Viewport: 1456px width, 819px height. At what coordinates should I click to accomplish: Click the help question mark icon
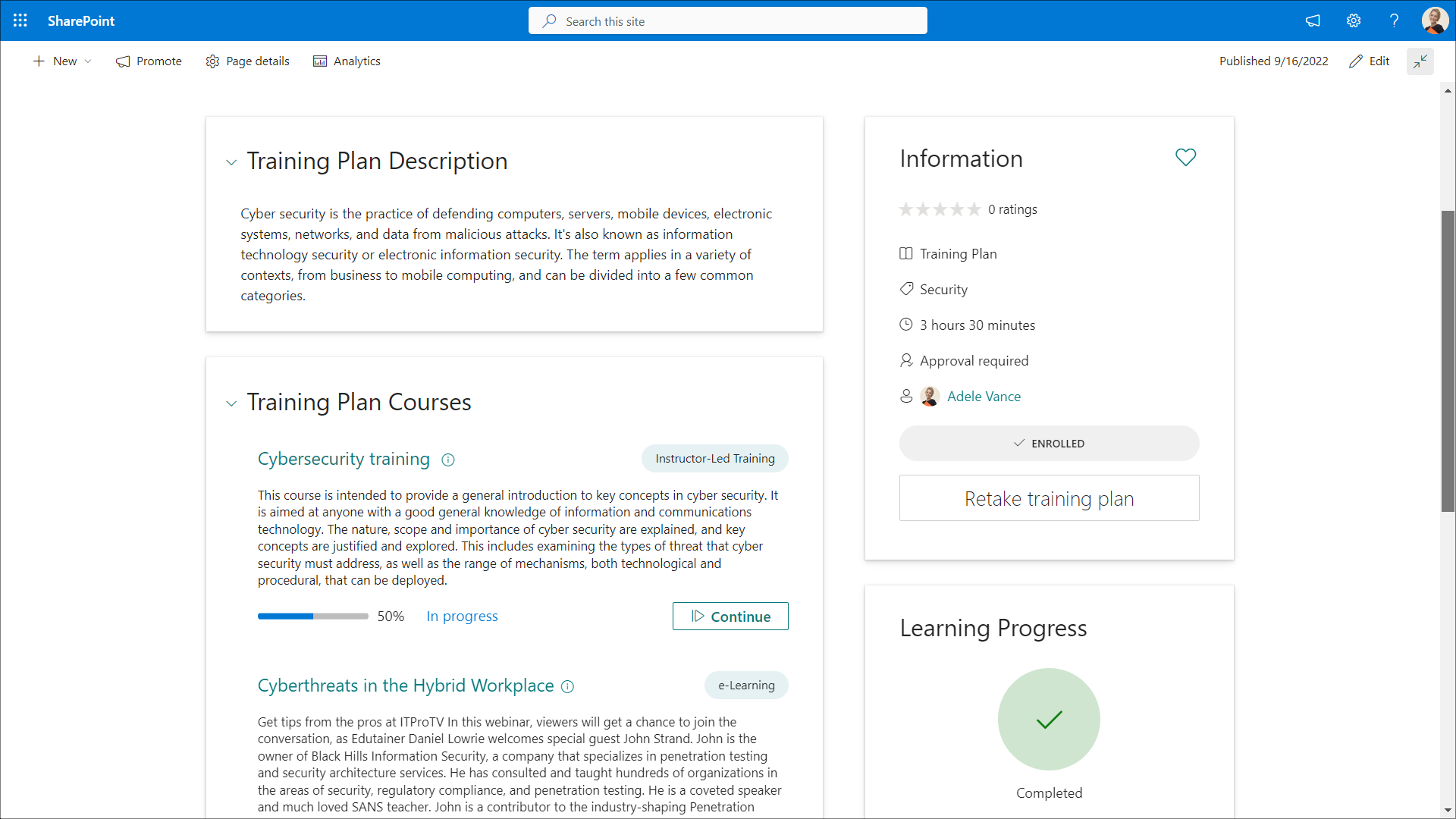[1394, 20]
